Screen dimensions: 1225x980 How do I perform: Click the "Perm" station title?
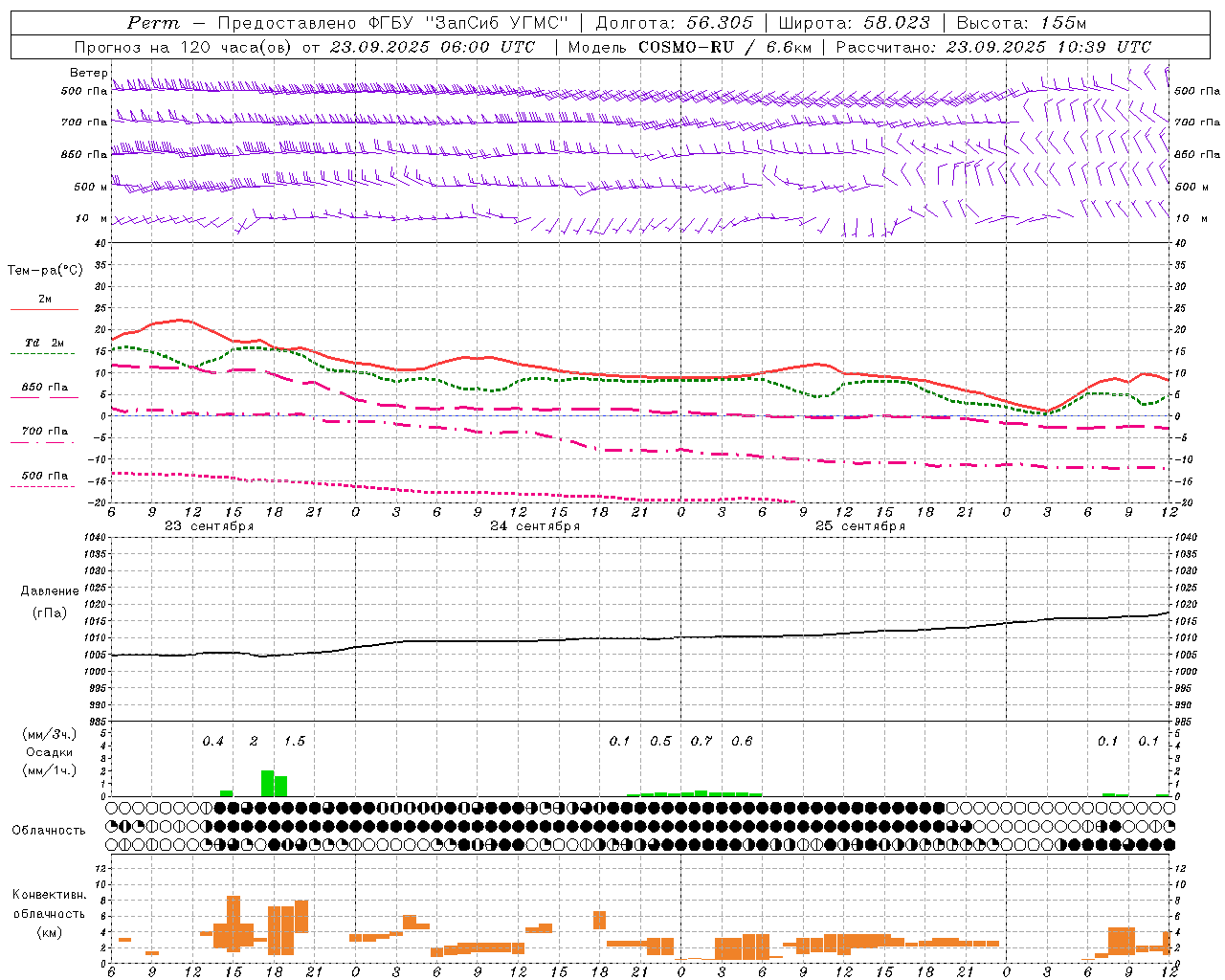click(x=154, y=23)
